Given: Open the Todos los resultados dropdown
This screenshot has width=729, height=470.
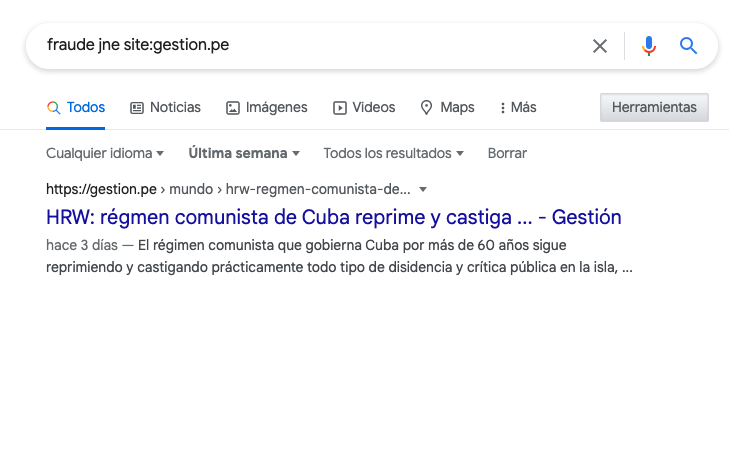Looking at the screenshot, I should point(393,153).
